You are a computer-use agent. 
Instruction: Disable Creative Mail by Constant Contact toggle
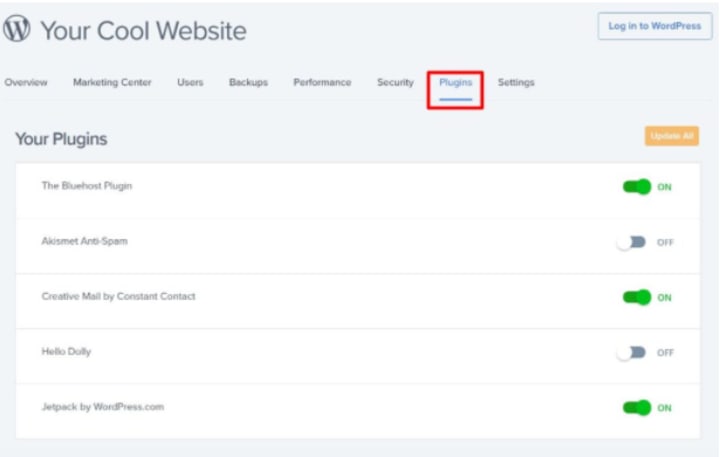coord(636,297)
